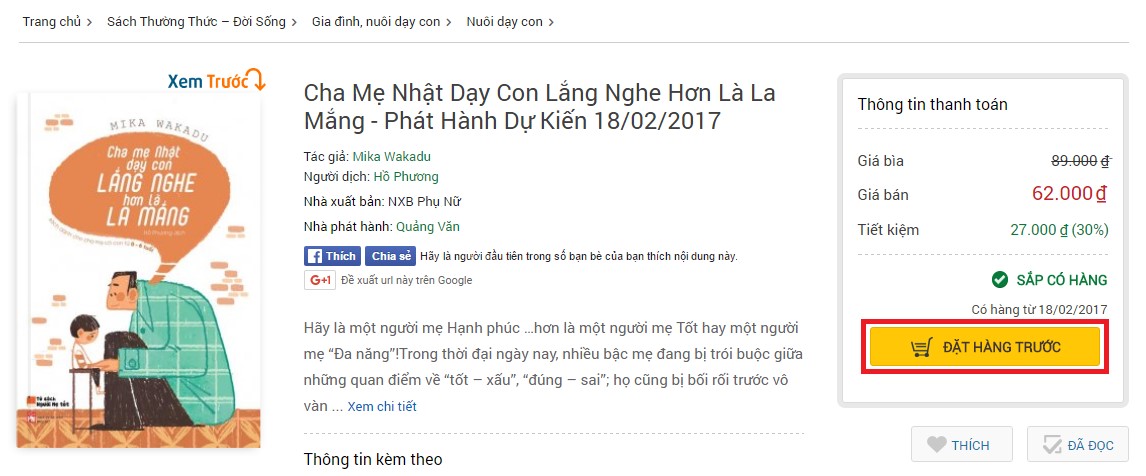Click the Google G+1 button
The height and width of the screenshot is (476, 1146).
(320, 280)
